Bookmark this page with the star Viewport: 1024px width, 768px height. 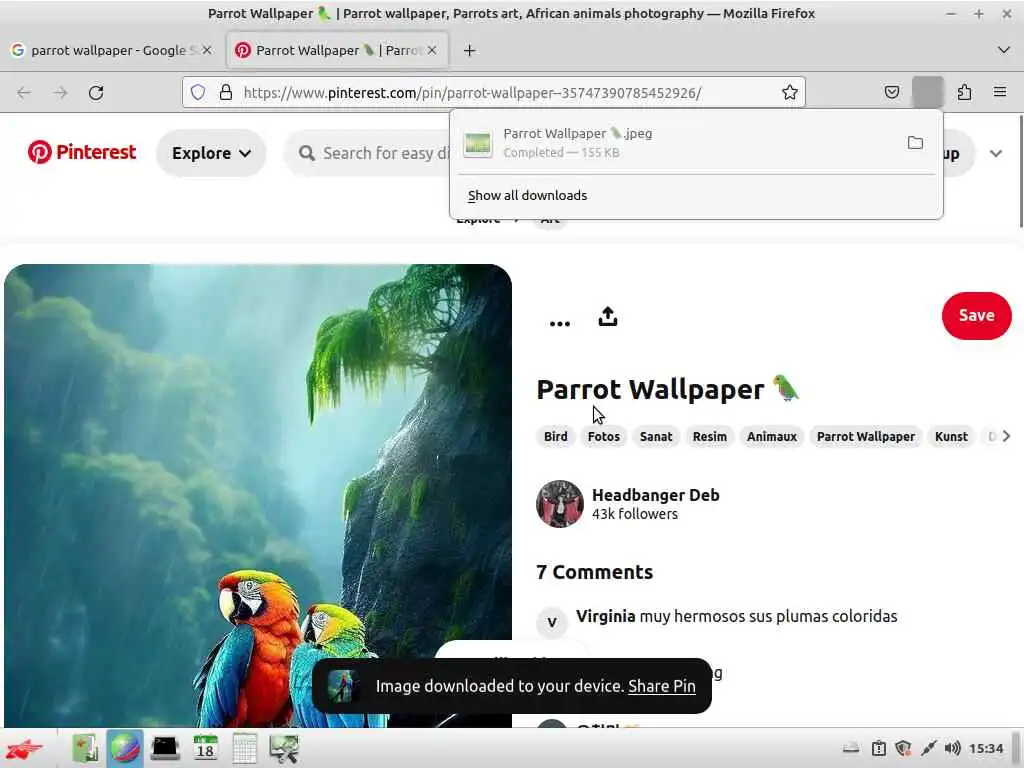[x=790, y=93]
